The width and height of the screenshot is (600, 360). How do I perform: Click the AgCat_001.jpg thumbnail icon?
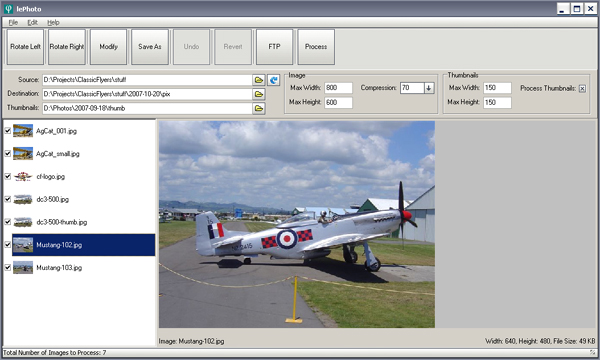pyautogui.click(x=23, y=131)
